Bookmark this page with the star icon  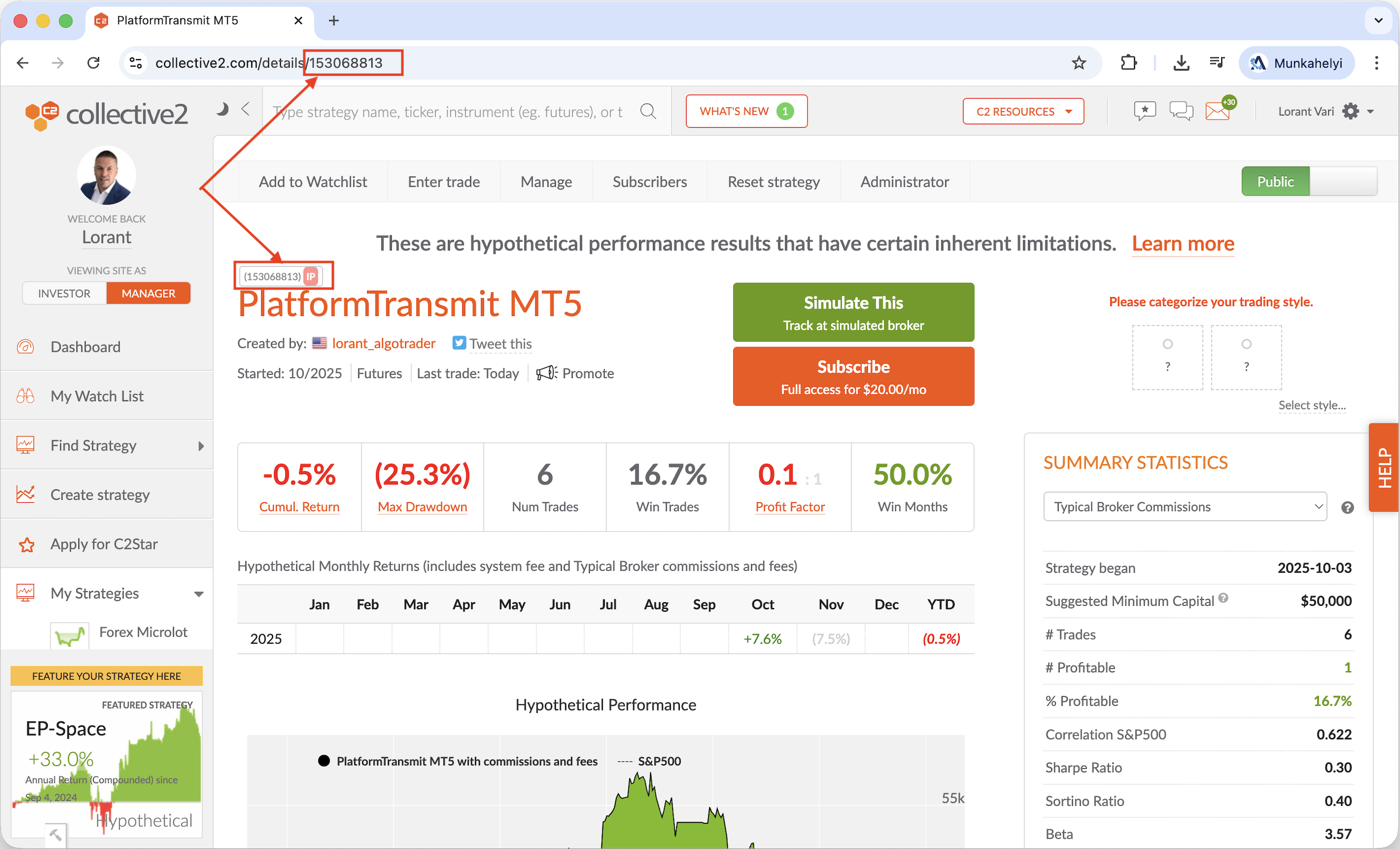(x=1078, y=63)
